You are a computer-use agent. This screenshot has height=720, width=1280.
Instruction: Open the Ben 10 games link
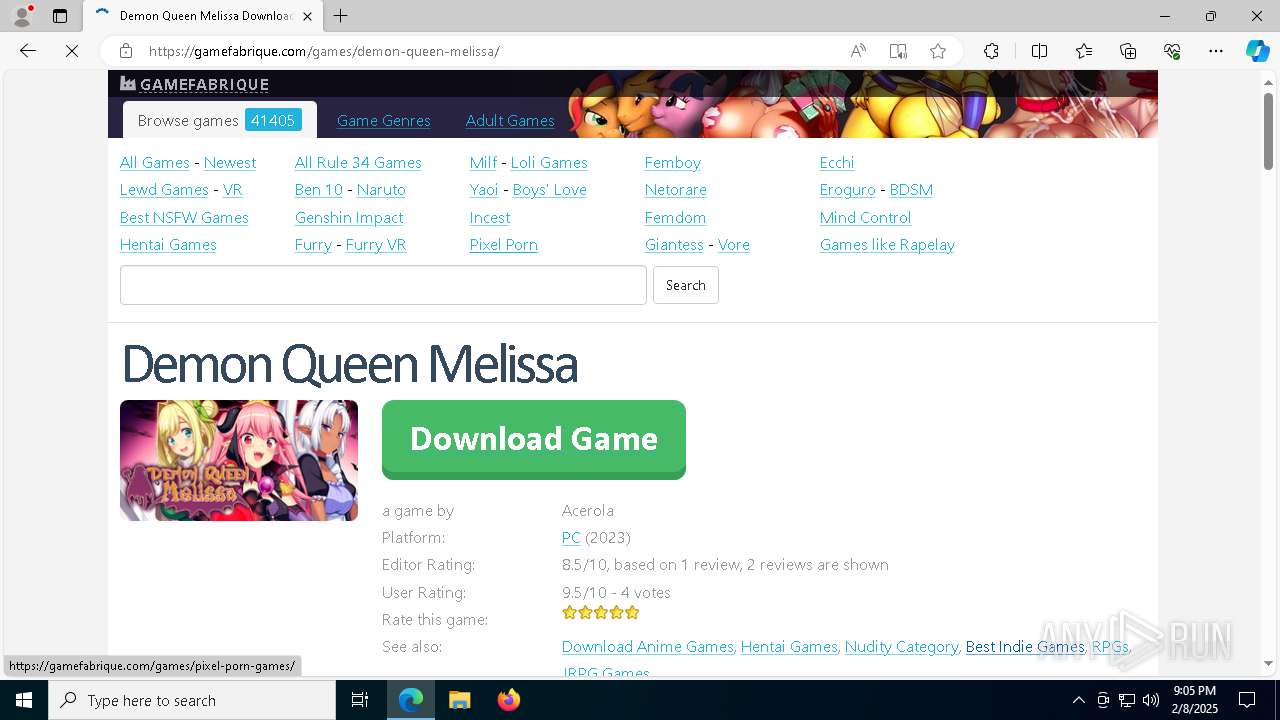click(319, 189)
